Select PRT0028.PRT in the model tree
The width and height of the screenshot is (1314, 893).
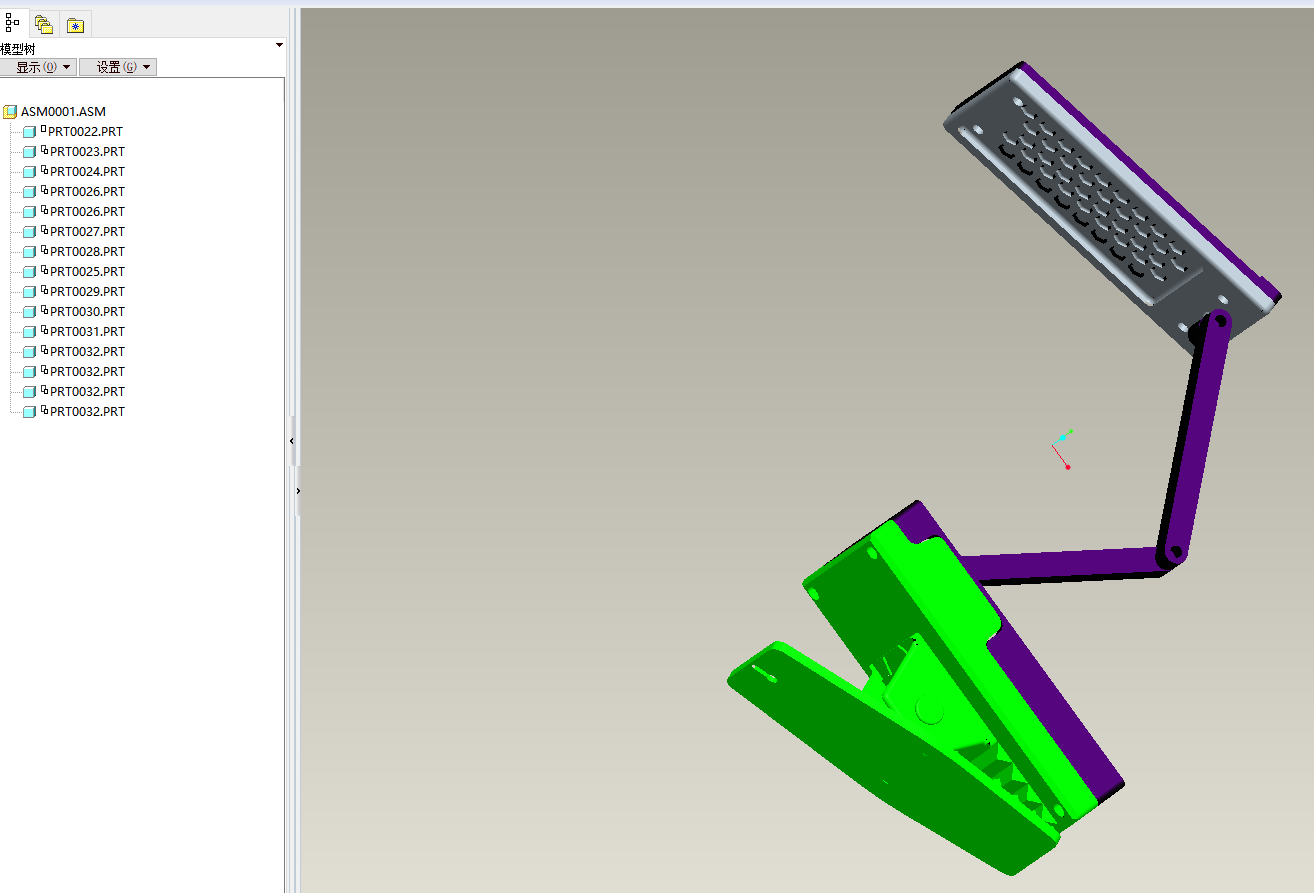[x=87, y=252]
